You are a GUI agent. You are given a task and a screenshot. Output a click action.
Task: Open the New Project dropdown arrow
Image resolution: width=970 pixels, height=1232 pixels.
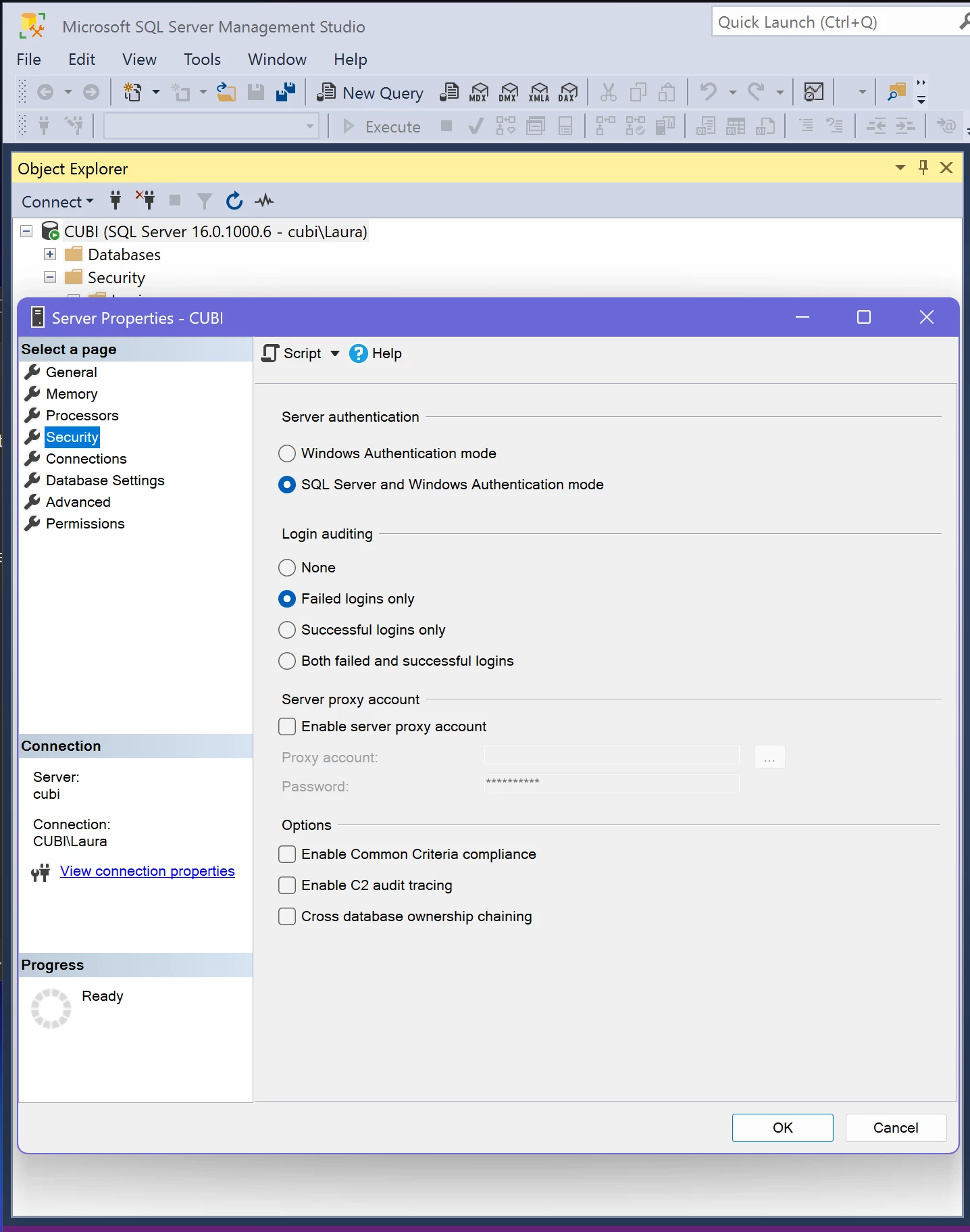pyautogui.click(x=155, y=92)
